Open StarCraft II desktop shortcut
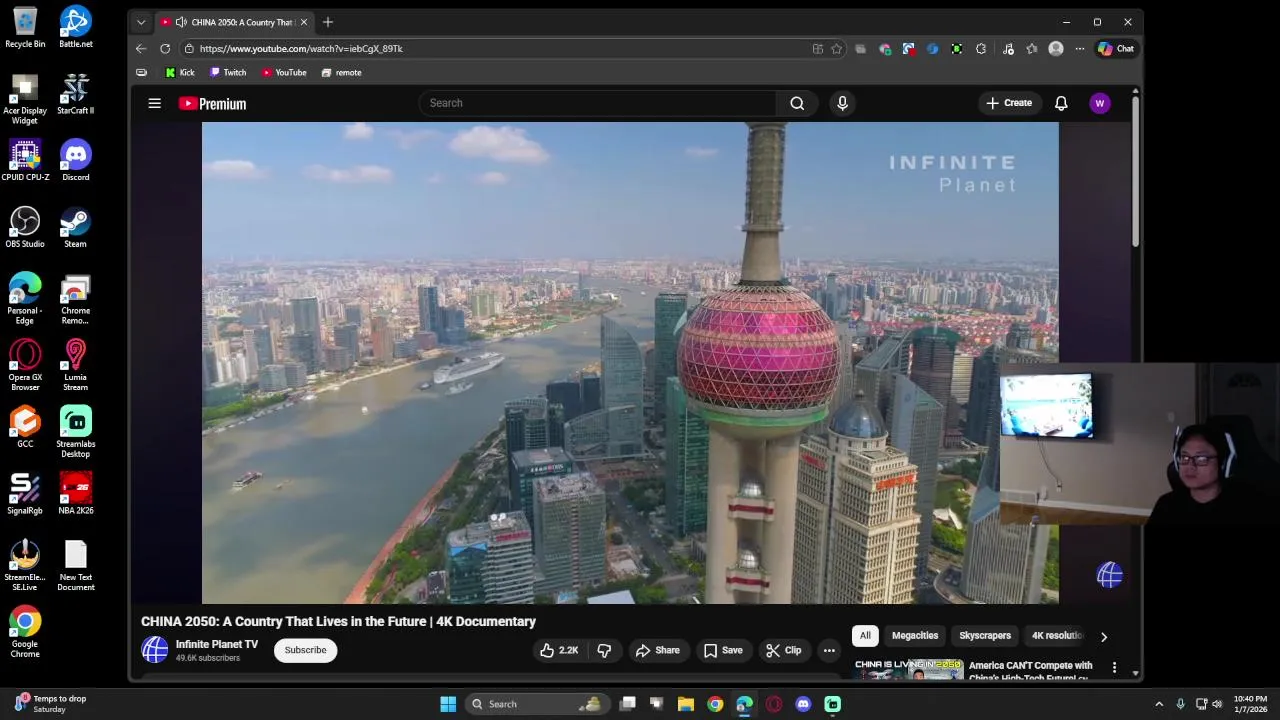The height and width of the screenshot is (720, 1280). pos(75,94)
